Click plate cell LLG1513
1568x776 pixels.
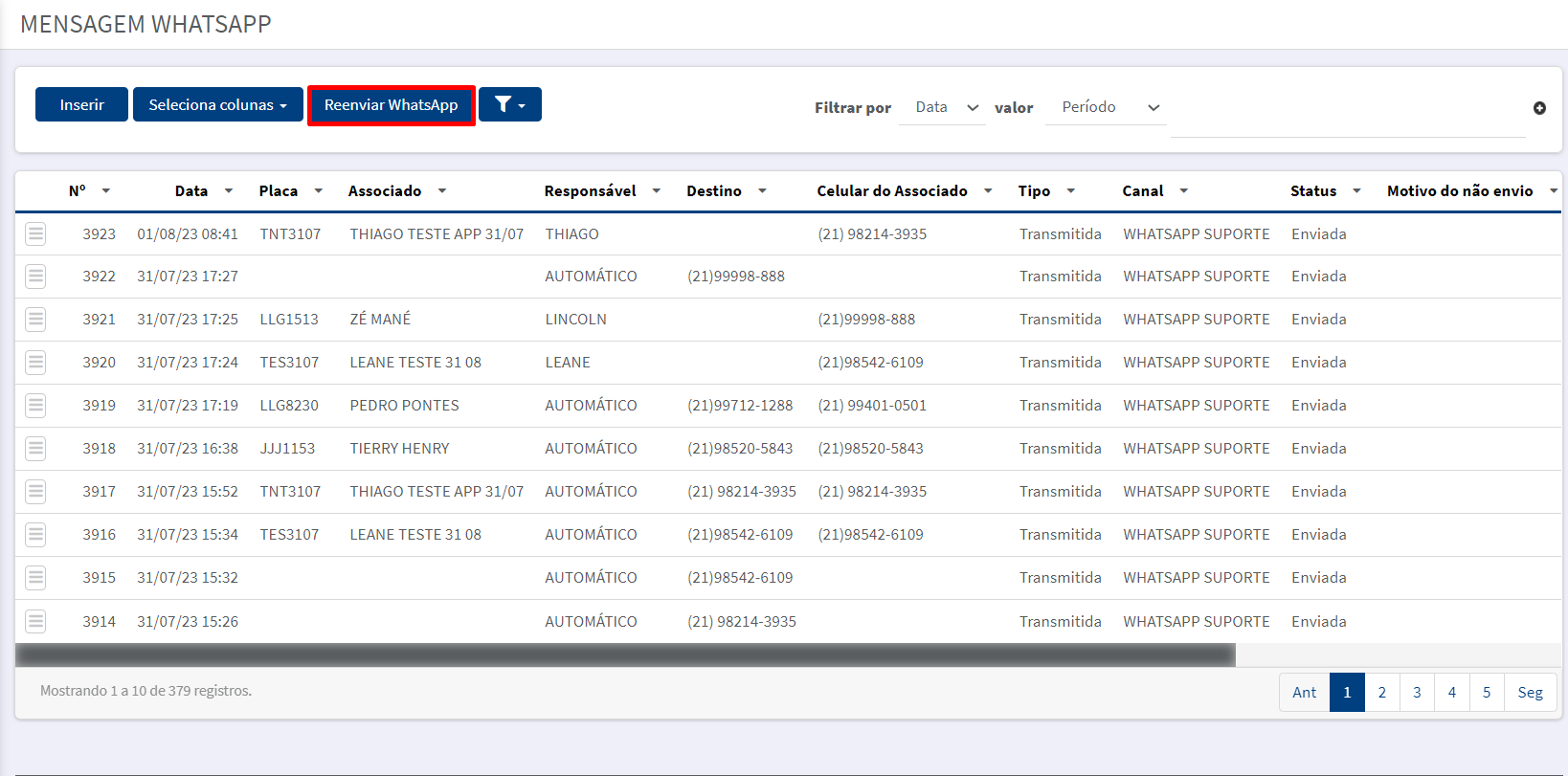coord(289,320)
